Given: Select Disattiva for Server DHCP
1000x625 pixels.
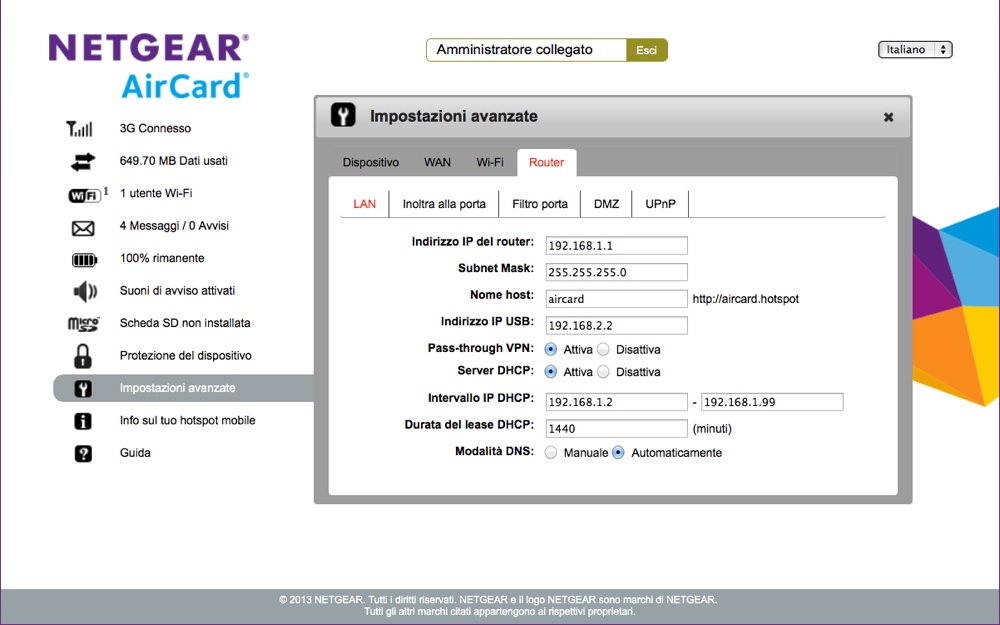Looking at the screenshot, I should click(603, 372).
